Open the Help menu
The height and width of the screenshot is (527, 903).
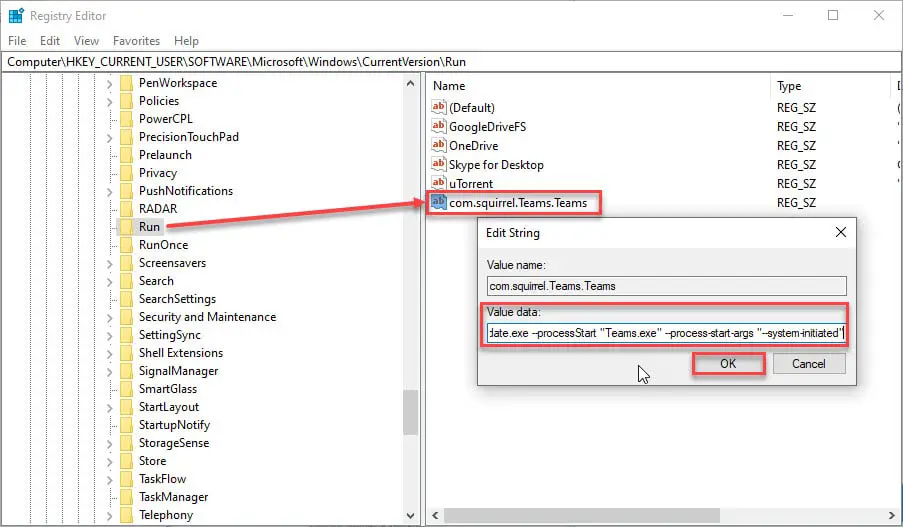pyautogui.click(x=186, y=41)
